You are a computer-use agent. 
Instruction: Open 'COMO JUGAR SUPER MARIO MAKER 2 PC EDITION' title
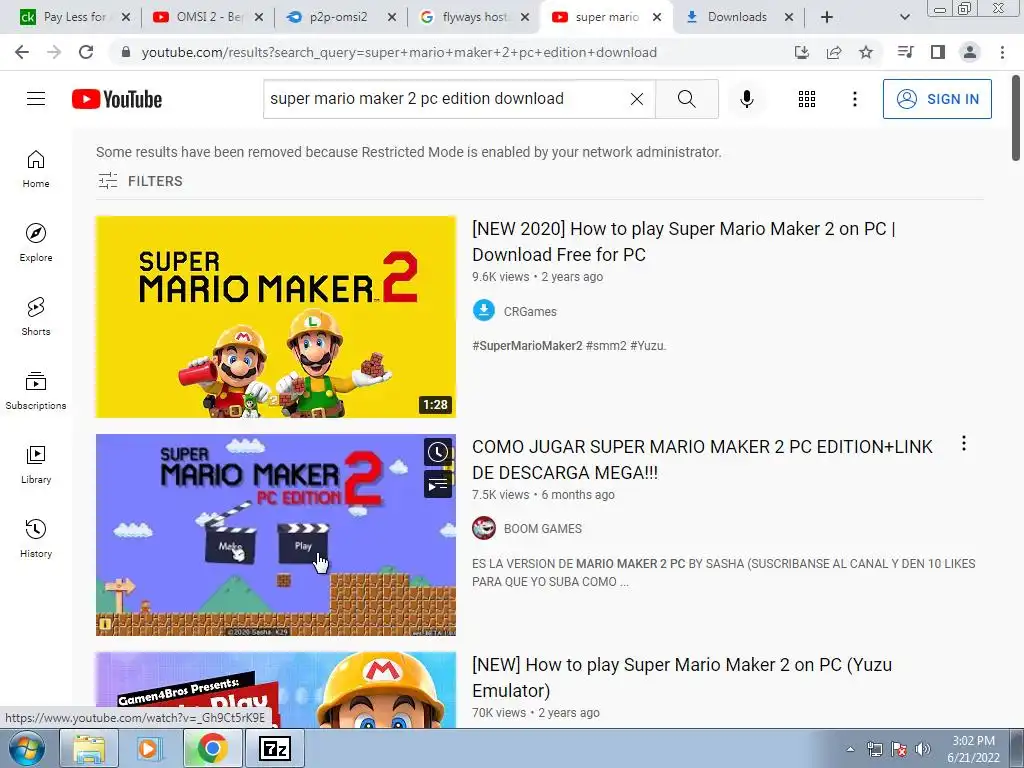pos(702,460)
